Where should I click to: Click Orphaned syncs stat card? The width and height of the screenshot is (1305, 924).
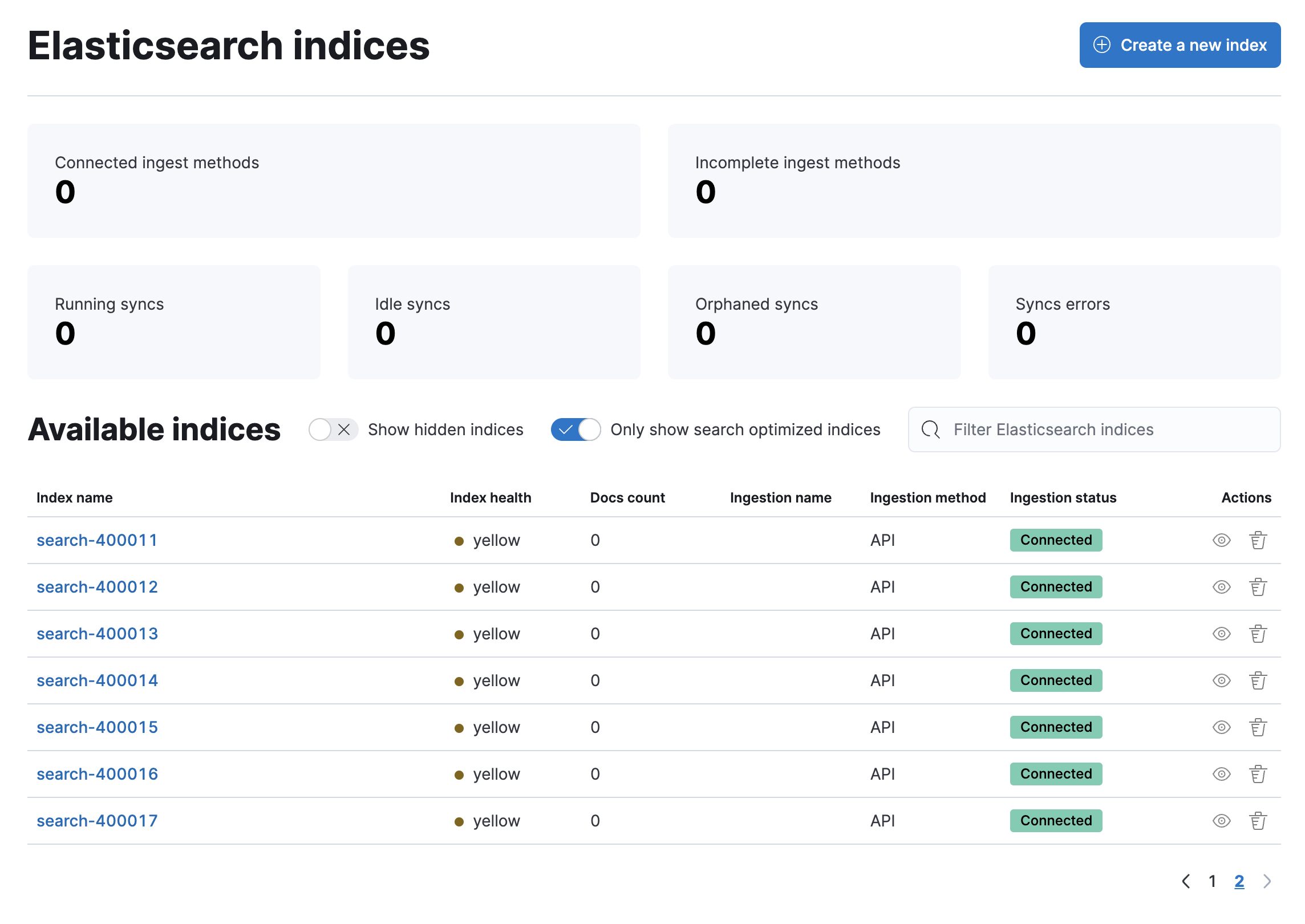(x=814, y=322)
